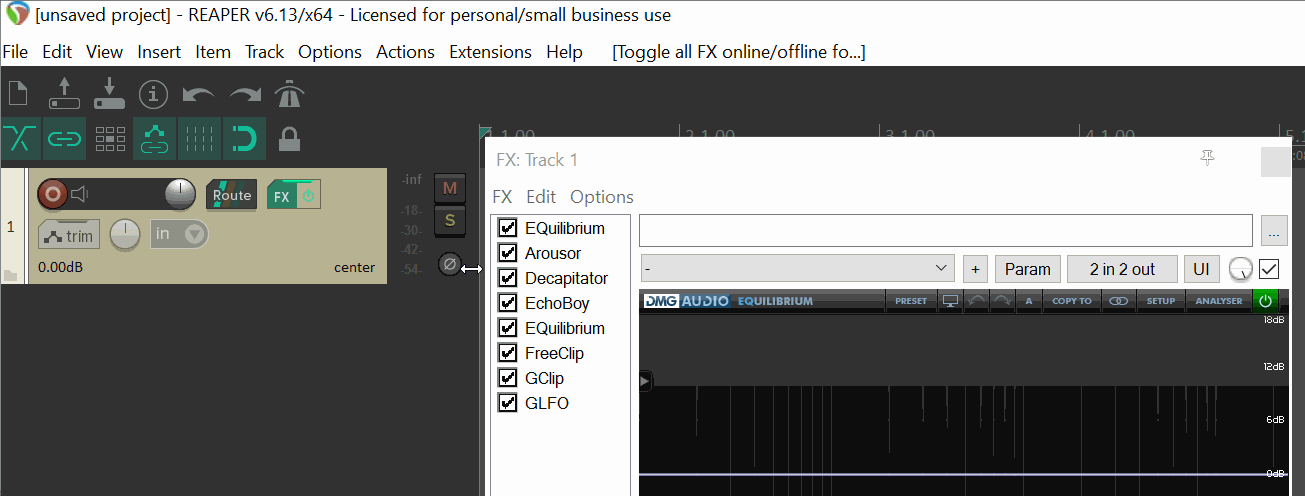Arm Track 1 for recording
Viewport: 1305px width, 496px height.
(x=52, y=193)
